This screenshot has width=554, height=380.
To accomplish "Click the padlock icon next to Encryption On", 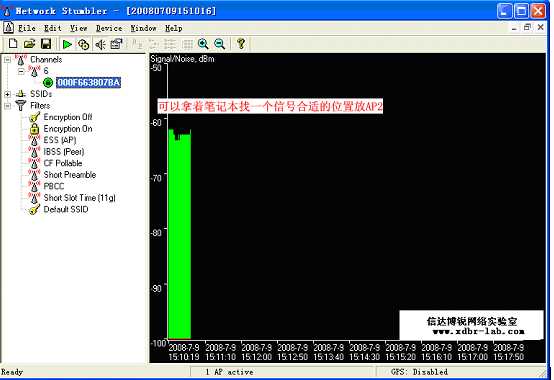I will (x=34, y=129).
